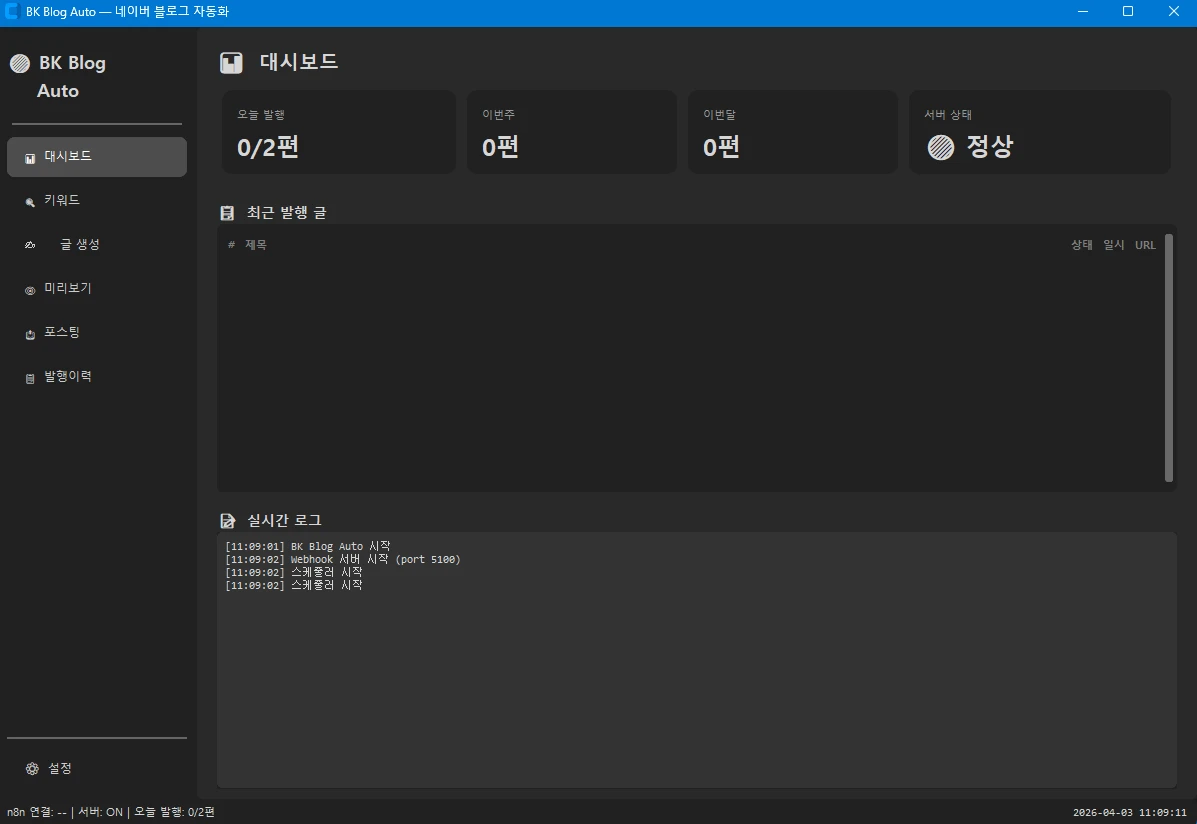The image size is (1197, 824).
Task: Click the 일시 column header
Action: click(x=1114, y=245)
